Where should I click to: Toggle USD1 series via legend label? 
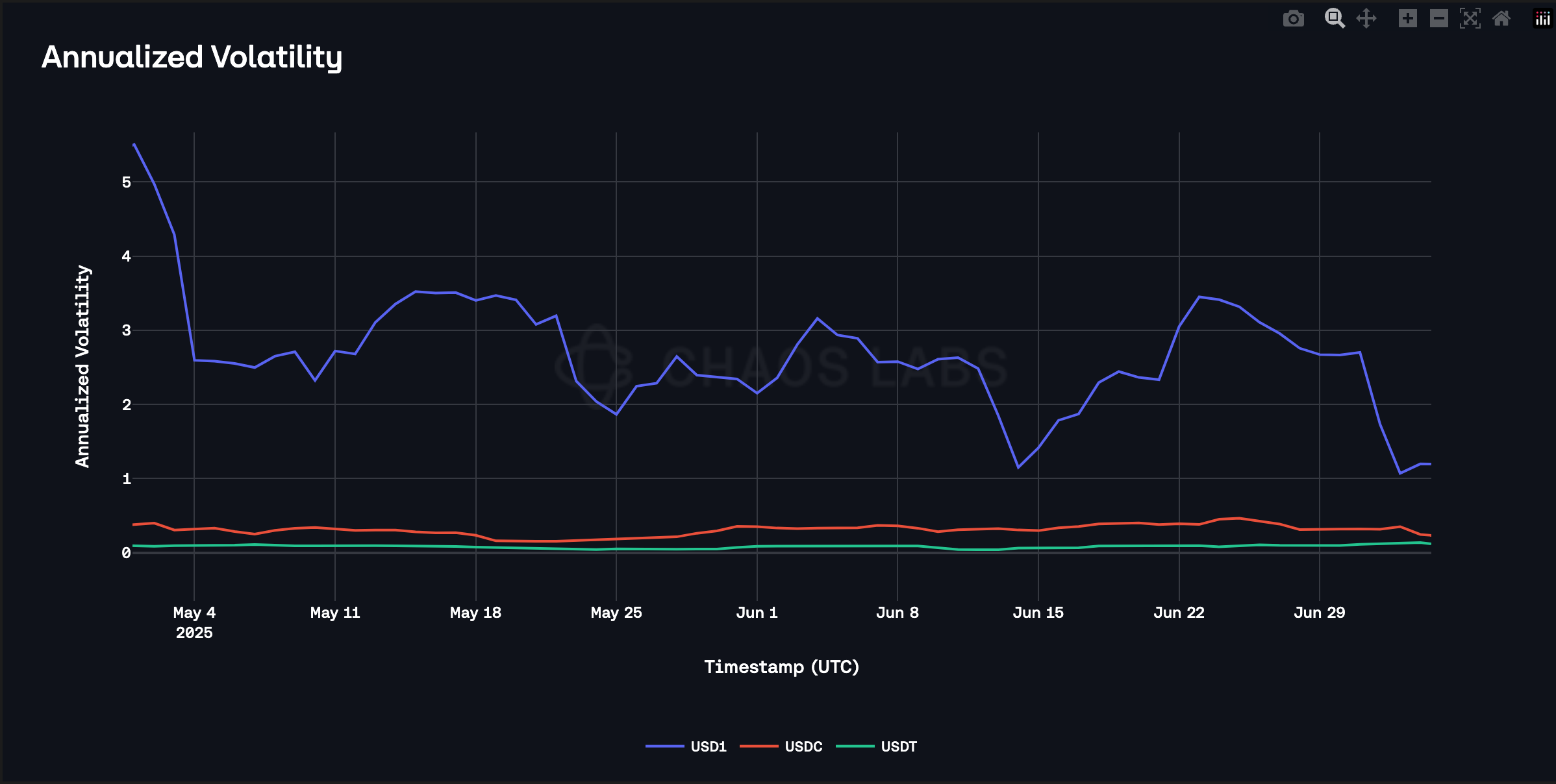(x=708, y=746)
